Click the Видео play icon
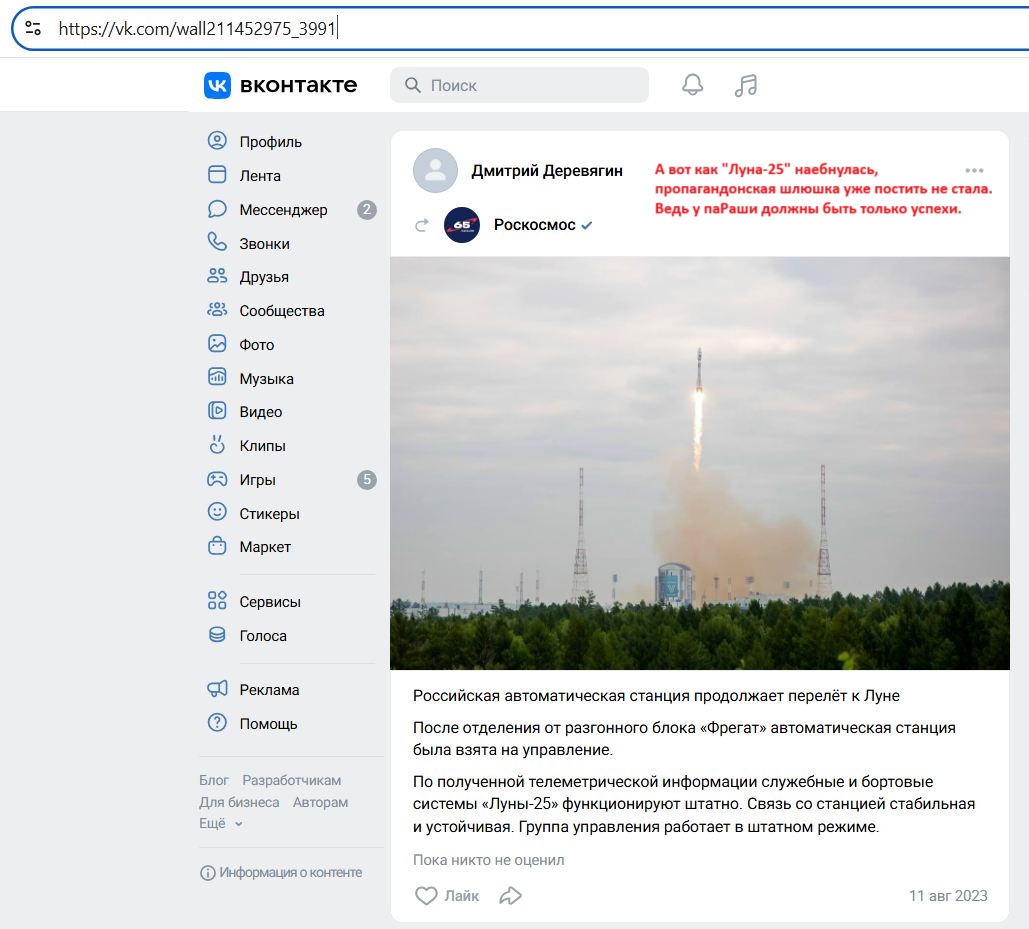 217,411
